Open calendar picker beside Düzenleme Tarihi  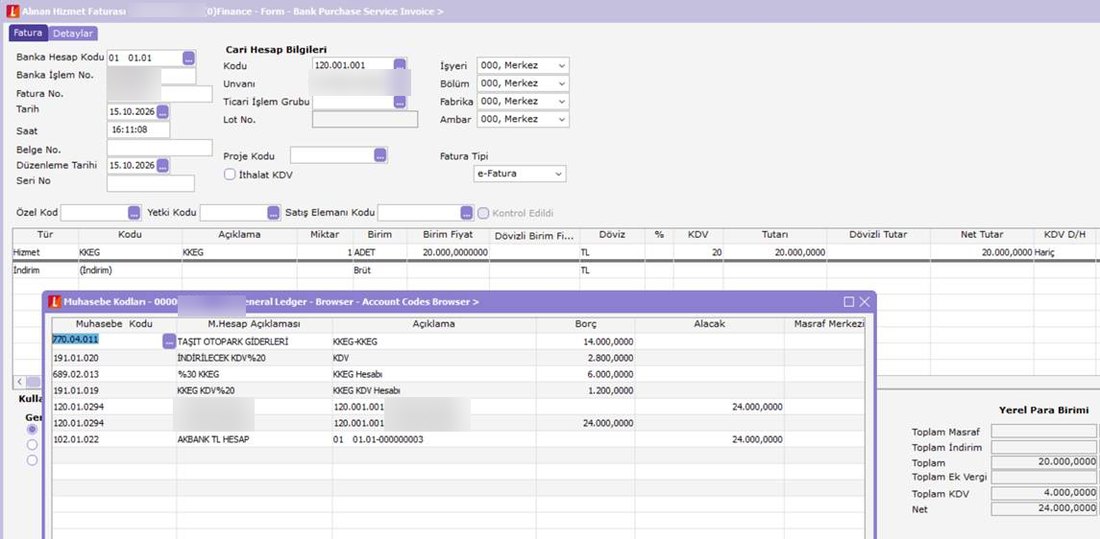pos(163,166)
